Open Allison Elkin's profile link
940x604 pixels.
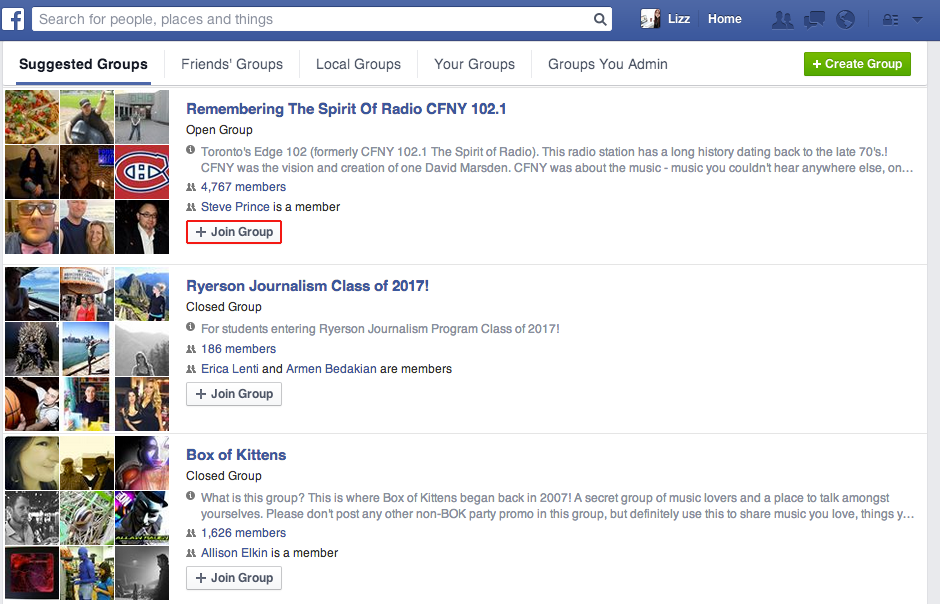[234, 552]
